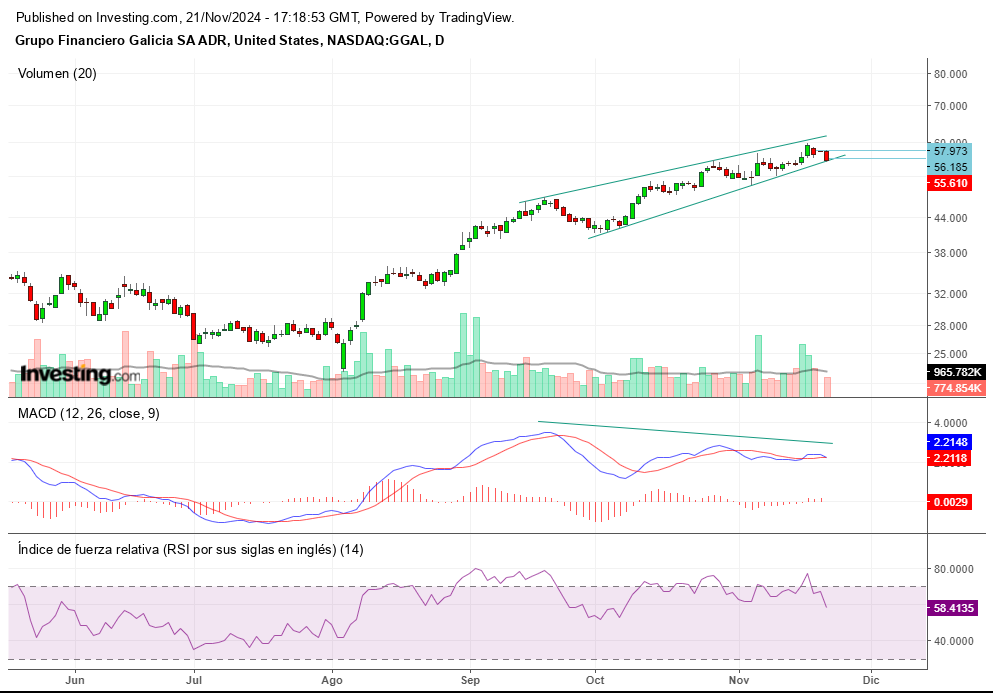Click the RSI 40.0000 axis label
993x693 pixels.
(953, 641)
